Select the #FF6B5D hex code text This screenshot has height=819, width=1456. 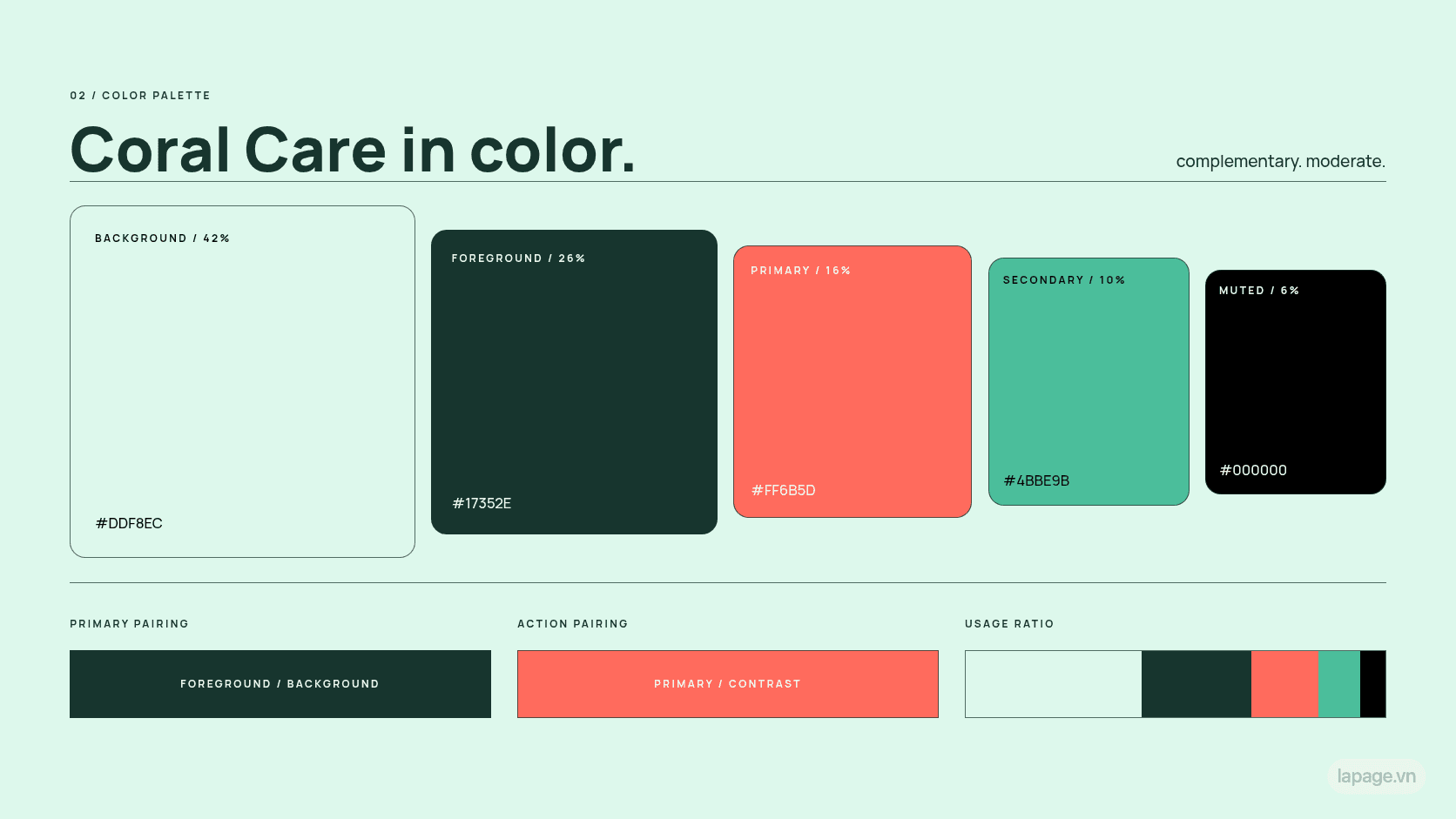[x=784, y=490]
